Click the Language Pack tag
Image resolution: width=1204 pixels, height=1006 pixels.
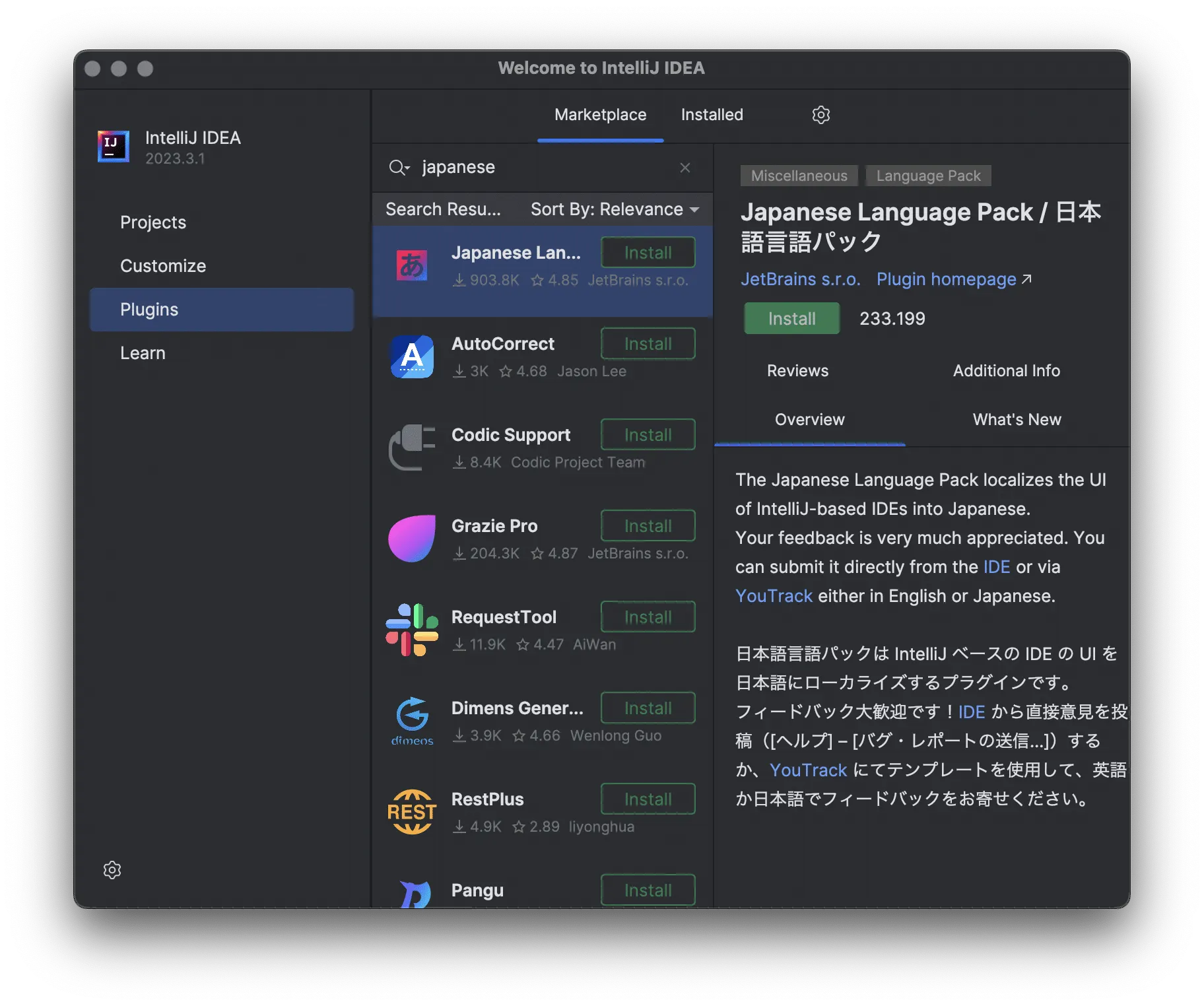click(x=928, y=176)
